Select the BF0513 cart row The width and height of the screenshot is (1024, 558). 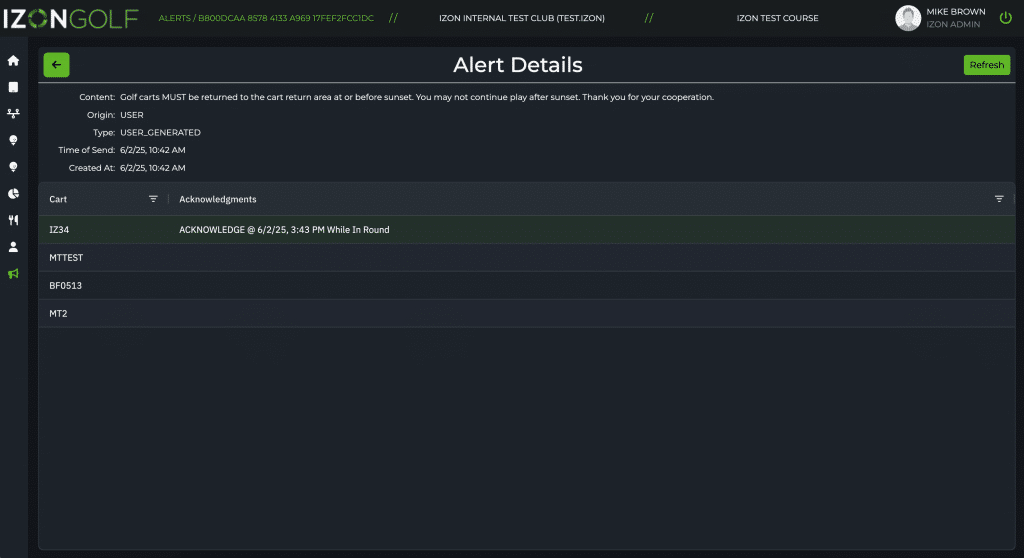526,286
